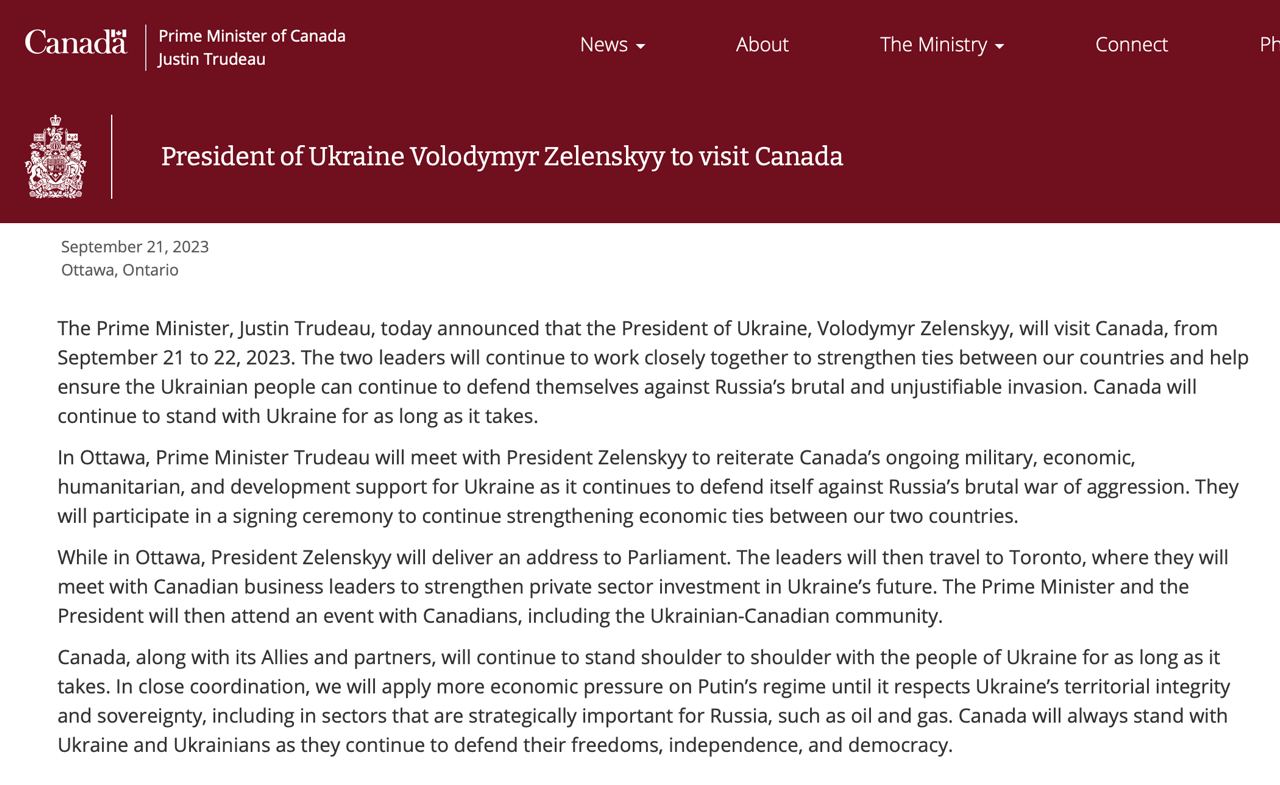Open The Ministry dropdown menu
Screen dimensions: 1280x785
click(941, 44)
